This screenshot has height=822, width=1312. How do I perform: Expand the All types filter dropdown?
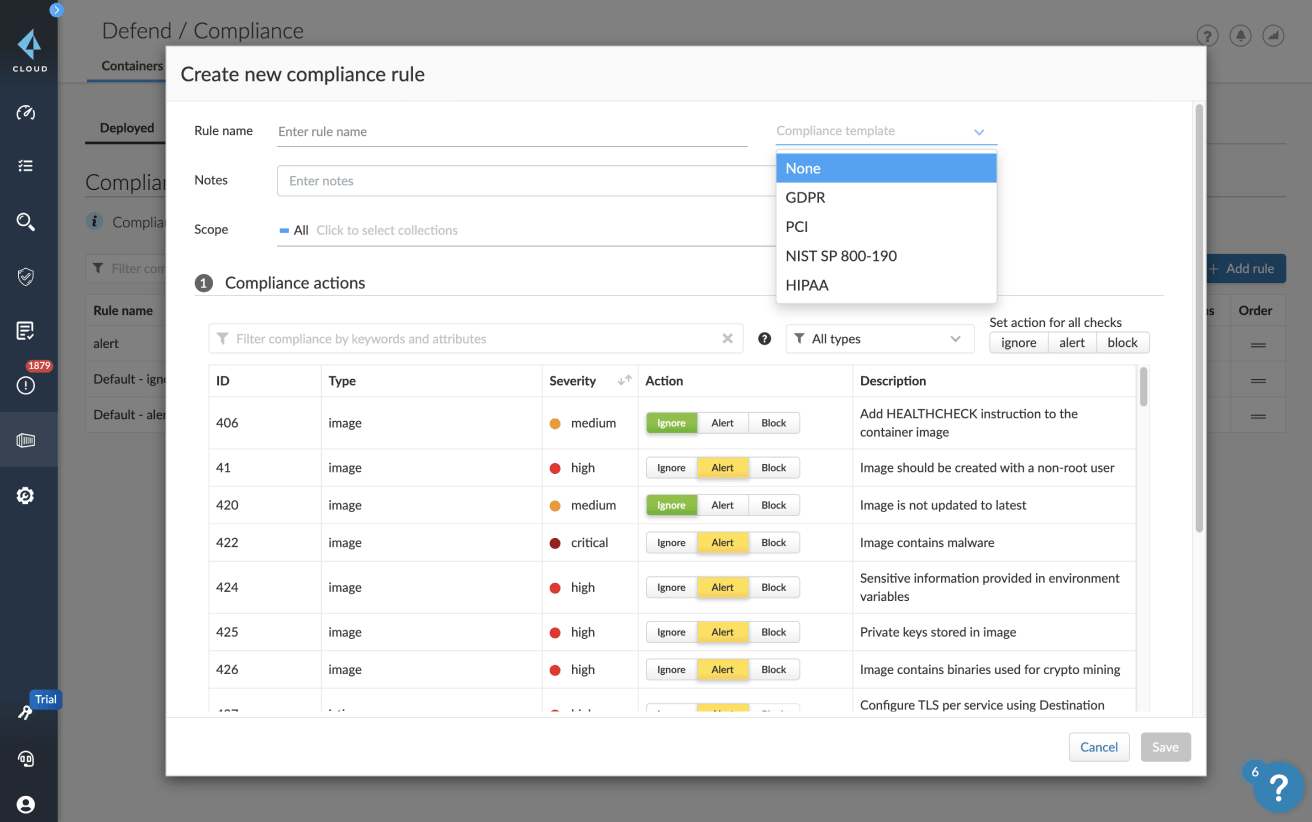880,339
